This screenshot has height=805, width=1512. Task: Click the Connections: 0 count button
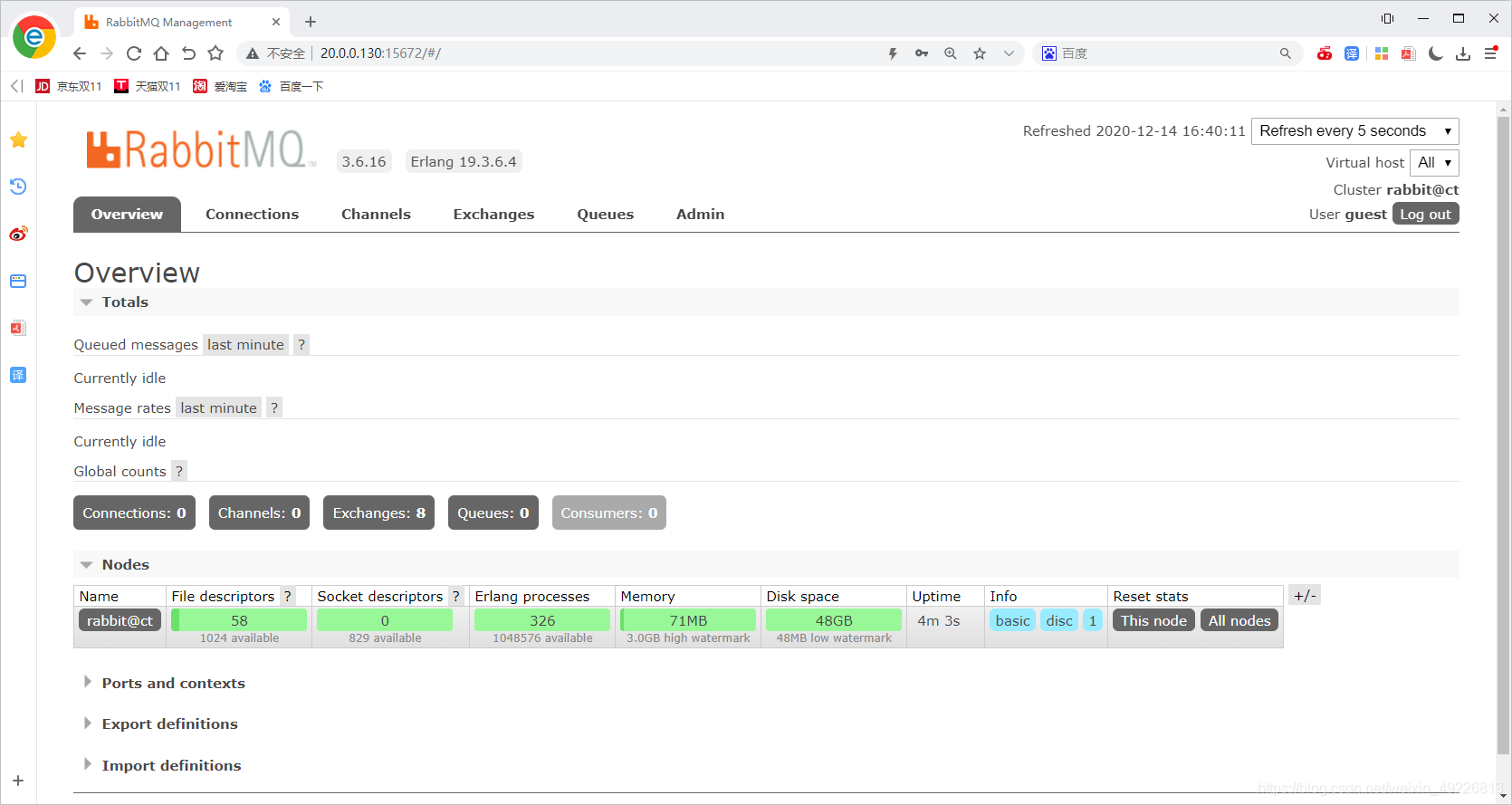point(134,513)
